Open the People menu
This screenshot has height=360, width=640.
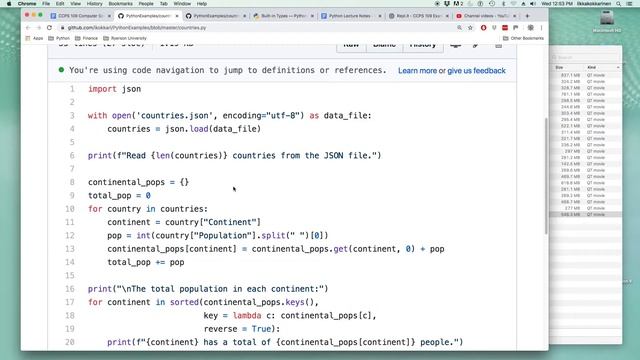point(146,4)
